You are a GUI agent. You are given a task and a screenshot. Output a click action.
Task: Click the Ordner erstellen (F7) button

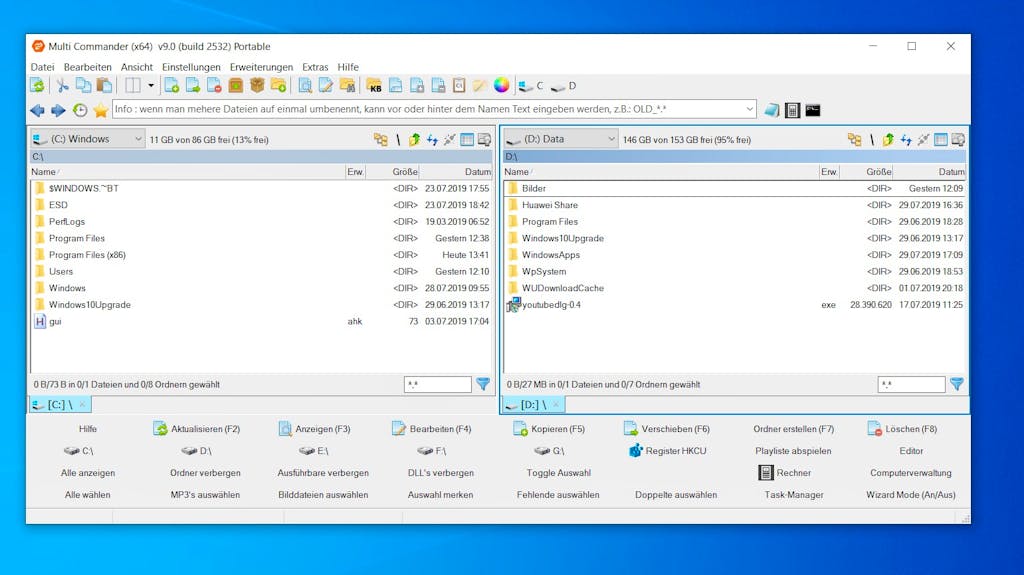coord(793,429)
